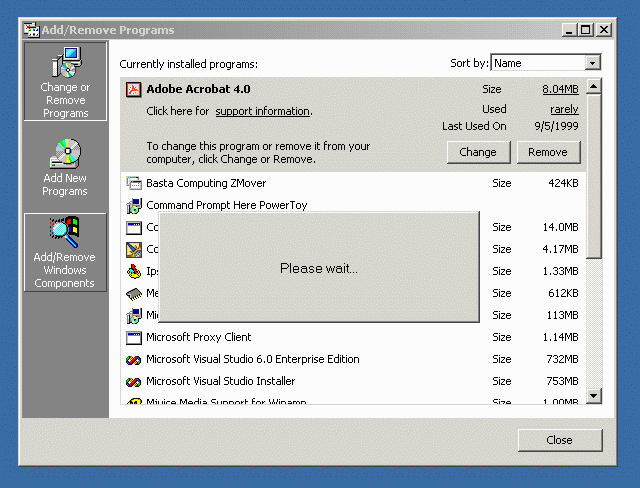Viewport: 640px width, 488px height.
Task: Click the program list scroll down arrow
Action: click(x=594, y=396)
